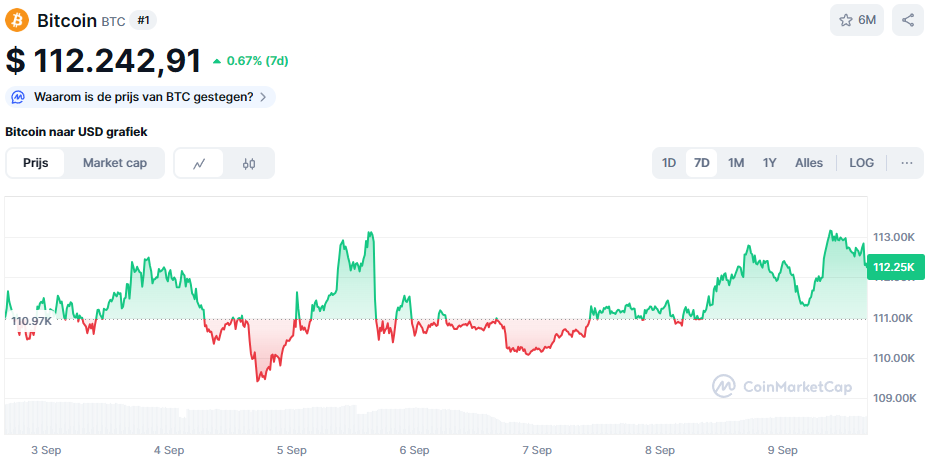
Task: Click the 5 Sep date label
Action: tap(292, 450)
